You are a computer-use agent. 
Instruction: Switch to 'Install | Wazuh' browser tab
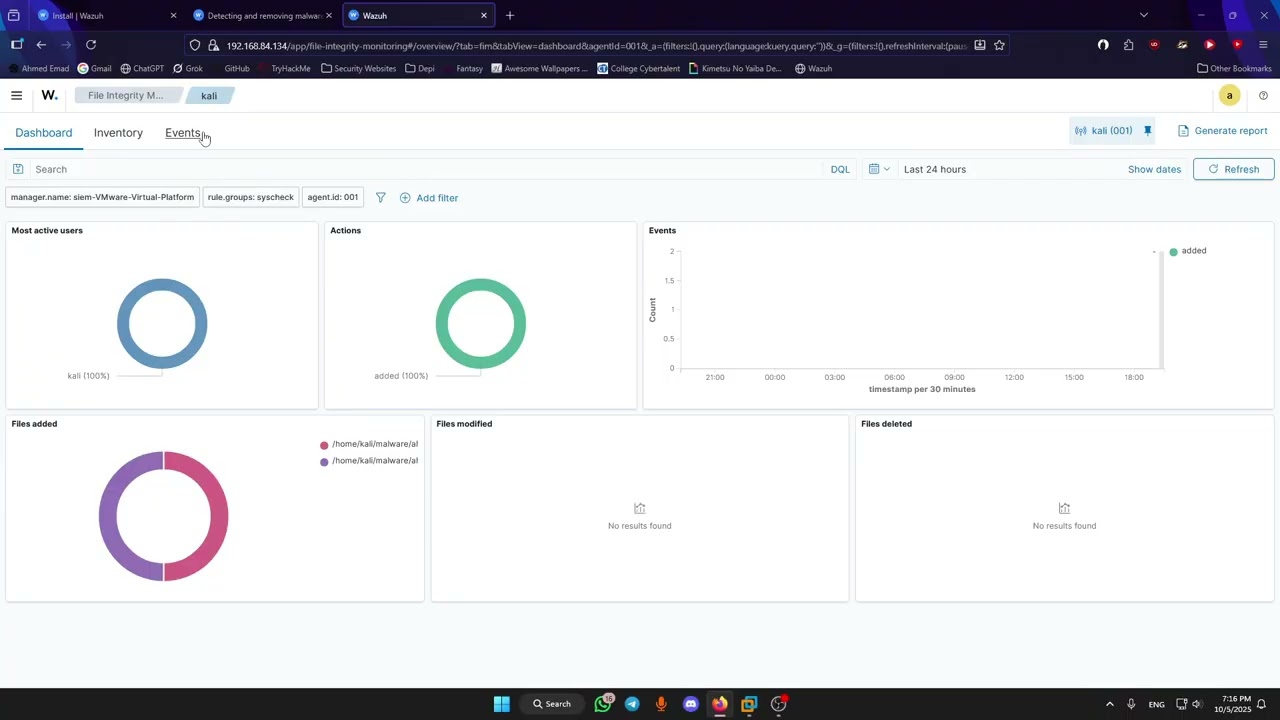(105, 15)
